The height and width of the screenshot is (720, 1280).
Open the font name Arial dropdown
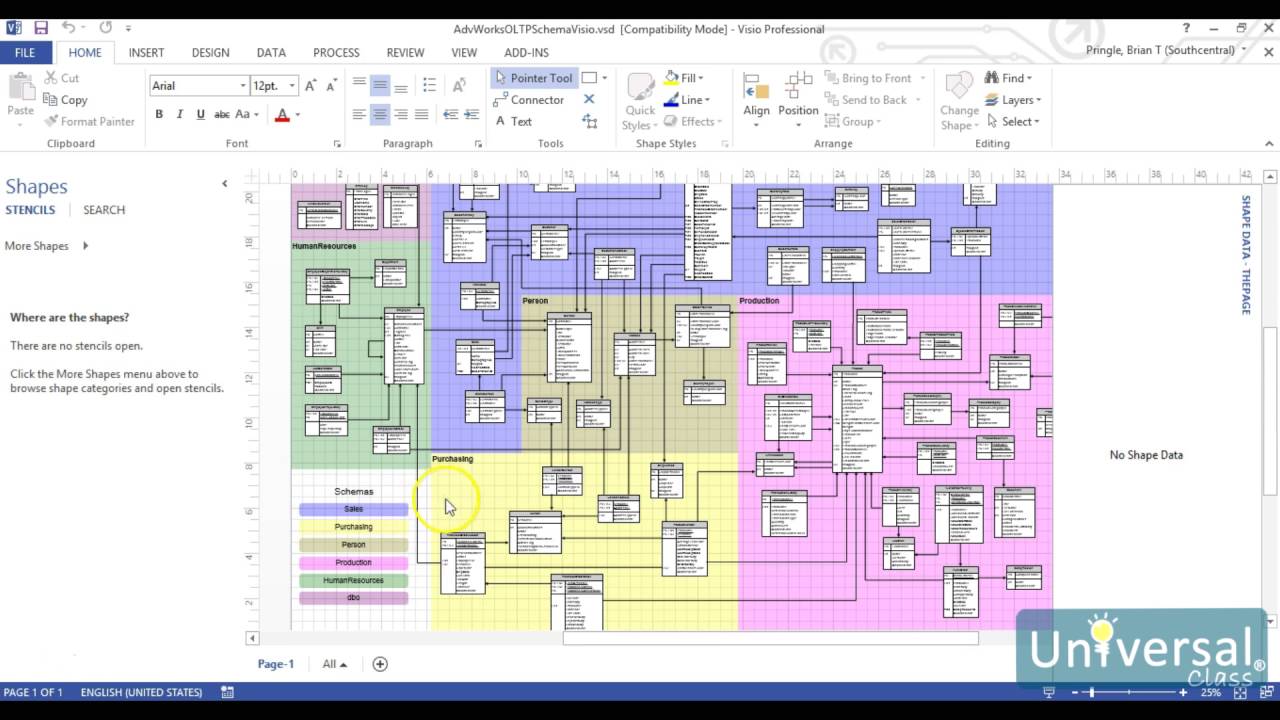(x=242, y=86)
